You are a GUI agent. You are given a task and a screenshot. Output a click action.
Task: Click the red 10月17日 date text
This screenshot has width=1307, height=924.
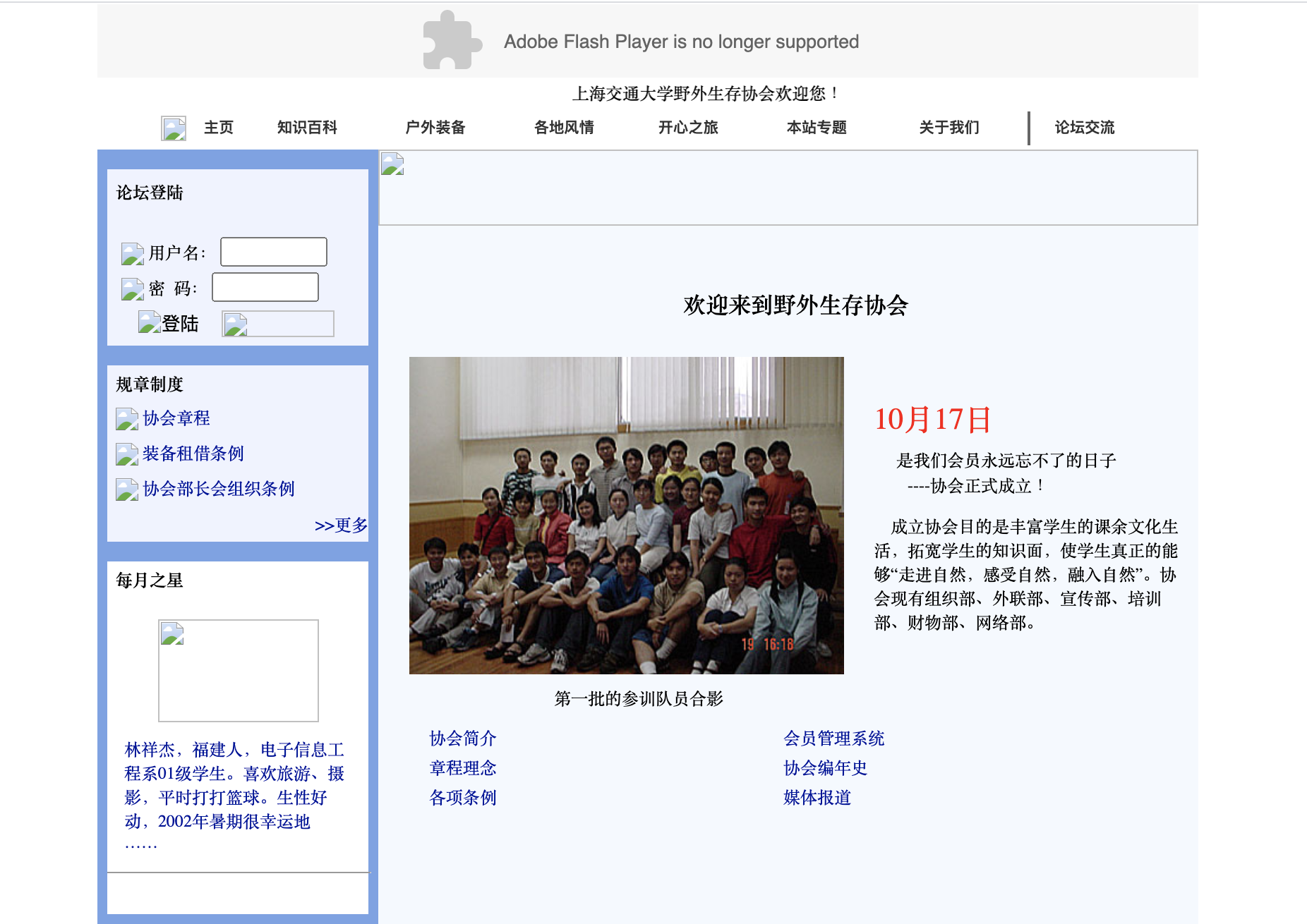pyautogui.click(x=933, y=420)
